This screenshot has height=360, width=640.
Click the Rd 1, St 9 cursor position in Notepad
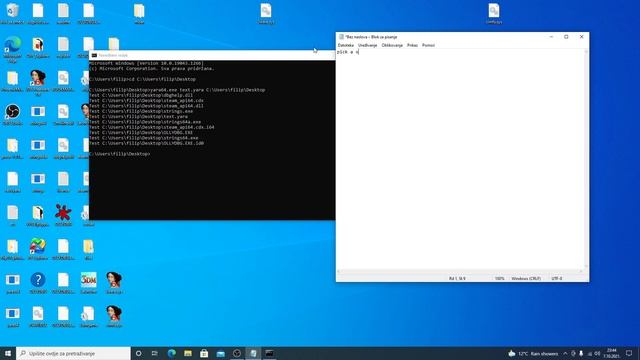click(457, 278)
